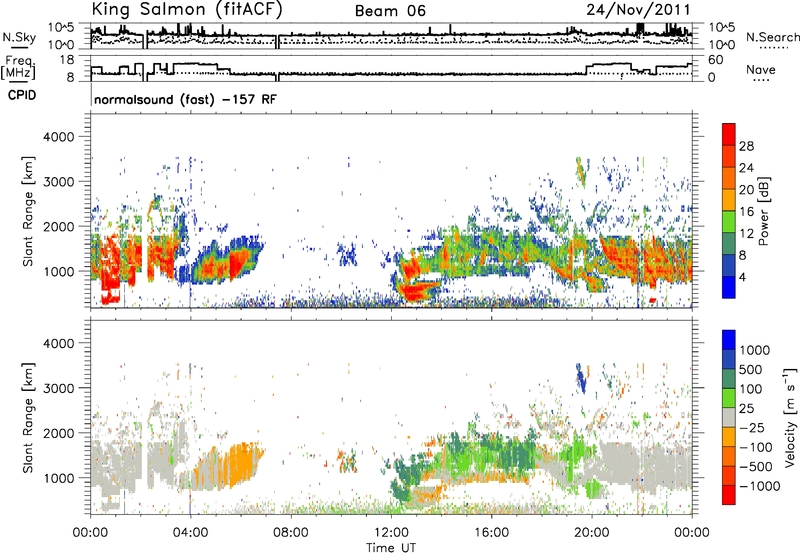The image size is (800, 554).
Task: Click the Beam 06 label
Action: pyautogui.click(x=390, y=11)
